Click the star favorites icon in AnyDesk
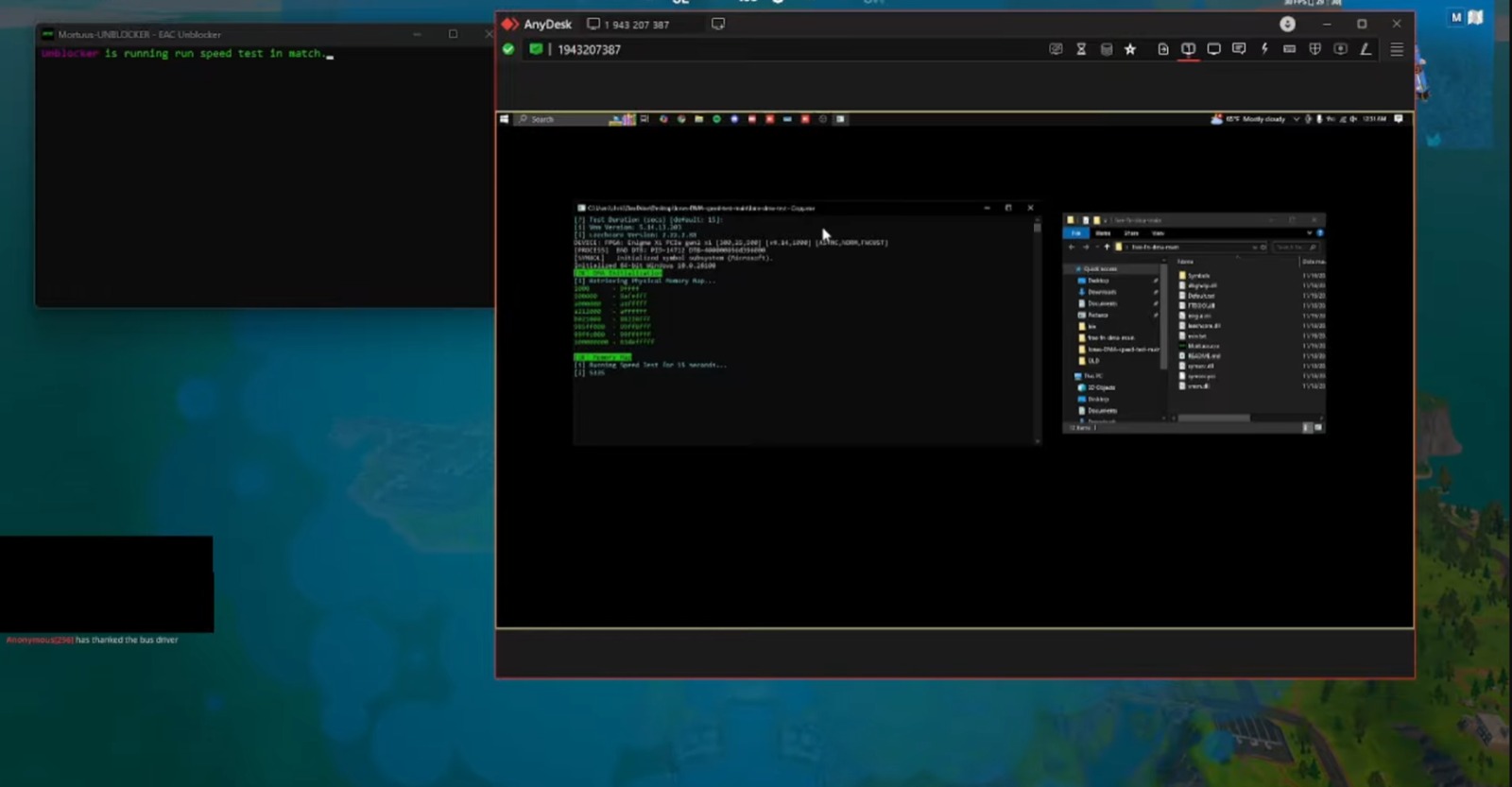Image resolution: width=1512 pixels, height=787 pixels. click(x=1130, y=49)
